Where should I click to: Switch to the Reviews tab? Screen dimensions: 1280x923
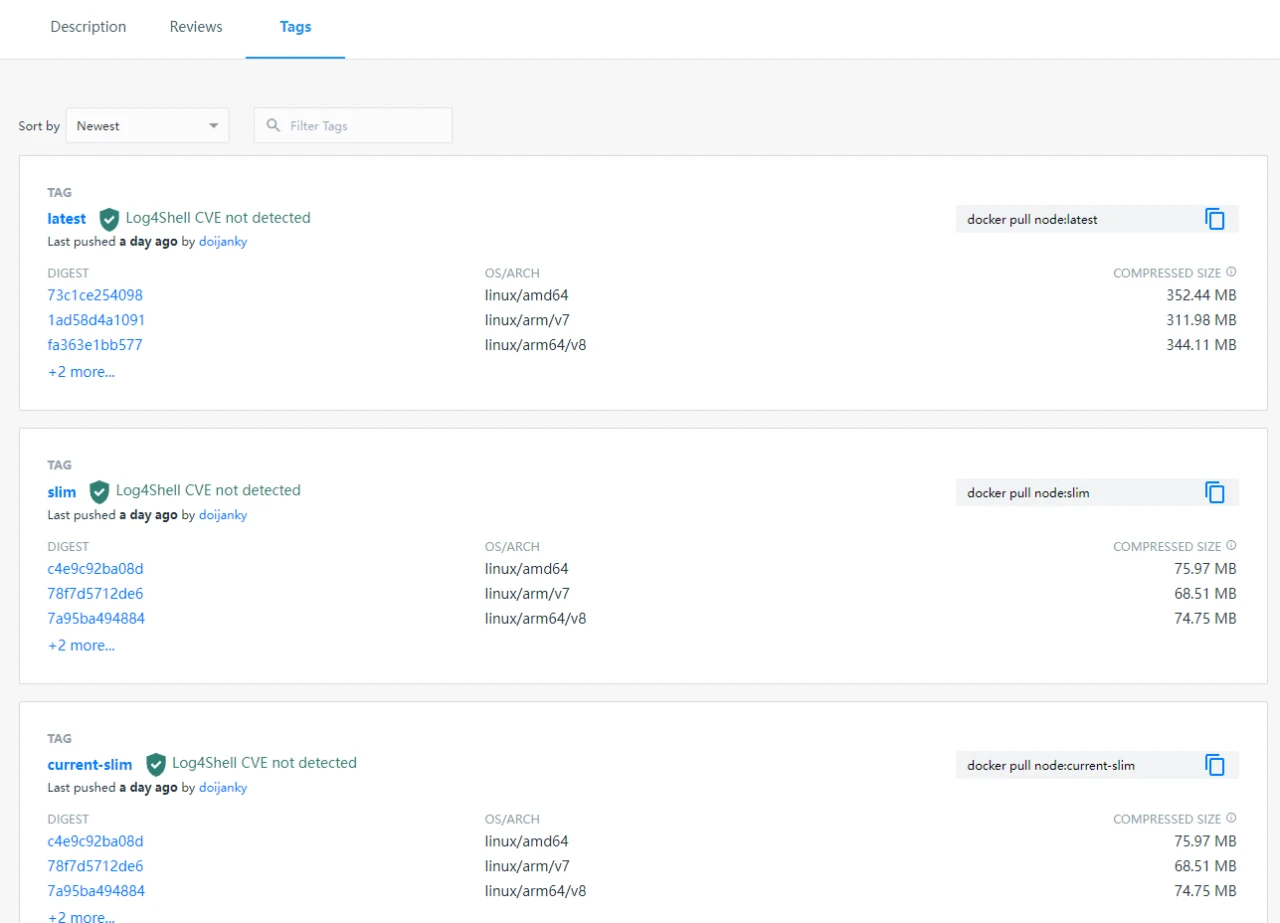pyautogui.click(x=196, y=27)
